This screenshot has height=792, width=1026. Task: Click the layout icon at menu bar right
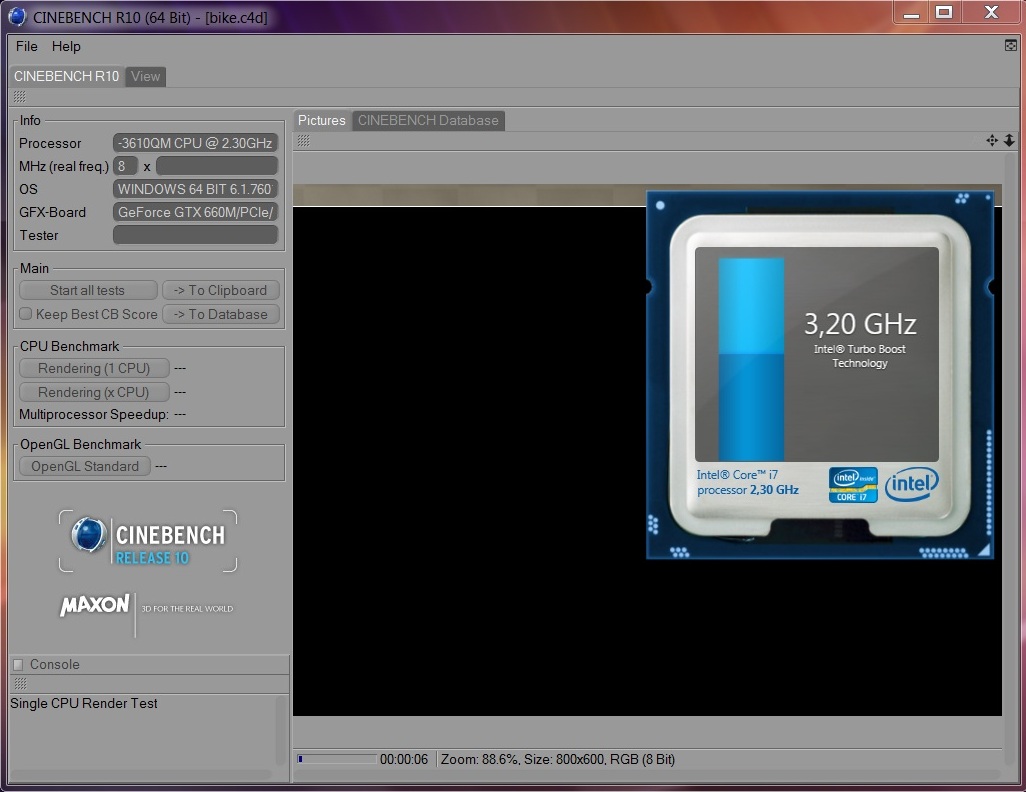pyautogui.click(x=1011, y=45)
